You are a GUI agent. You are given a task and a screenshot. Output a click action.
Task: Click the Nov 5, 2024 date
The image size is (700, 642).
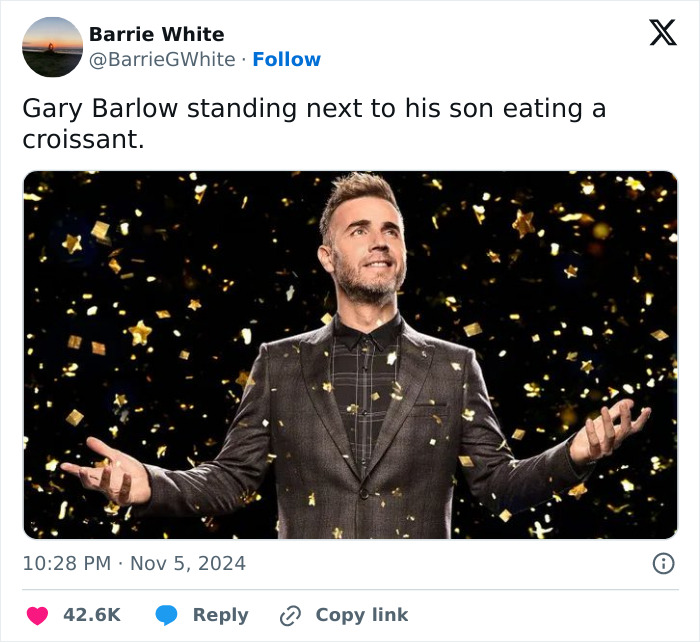pos(187,564)
